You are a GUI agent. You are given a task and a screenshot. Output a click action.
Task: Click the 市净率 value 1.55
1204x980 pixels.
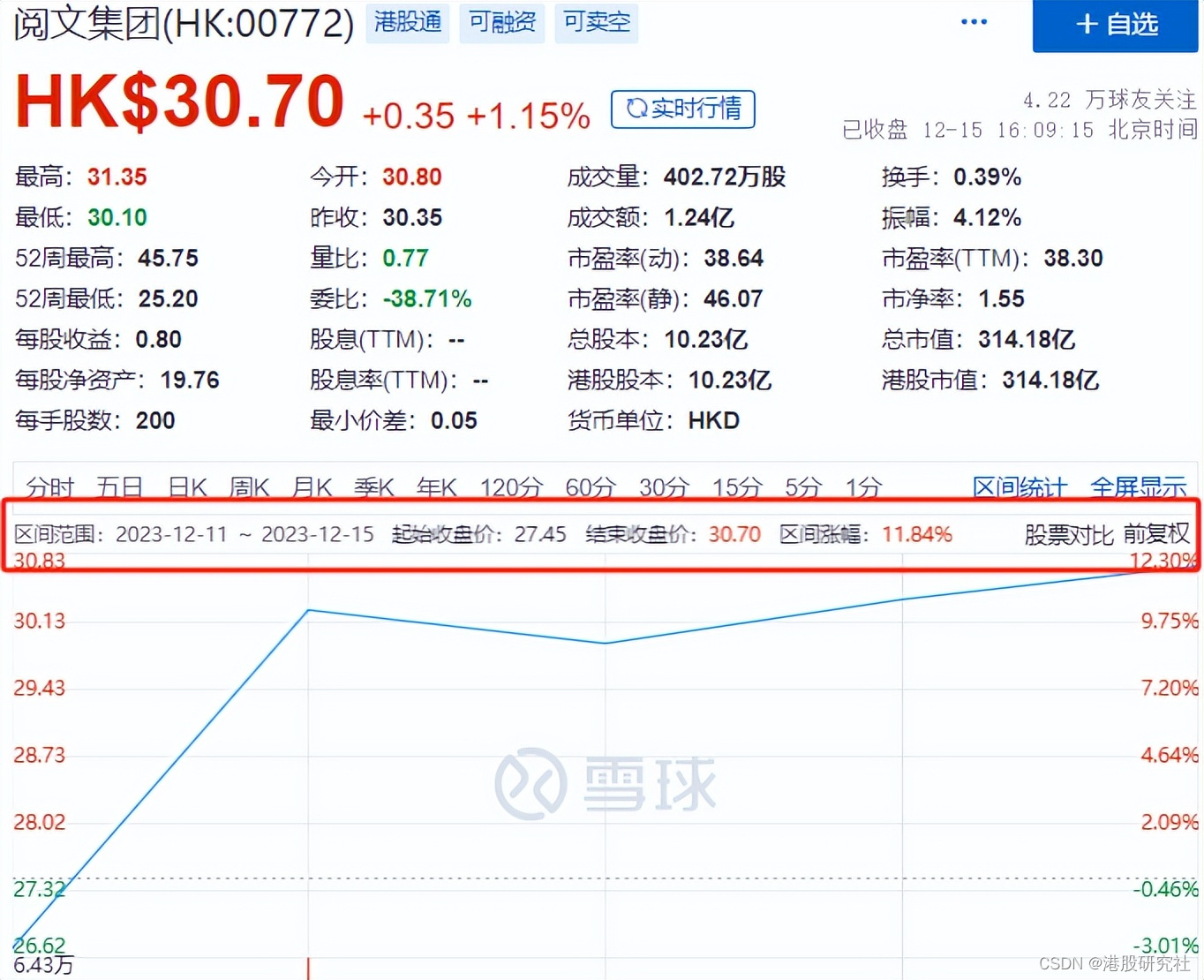1001,298
